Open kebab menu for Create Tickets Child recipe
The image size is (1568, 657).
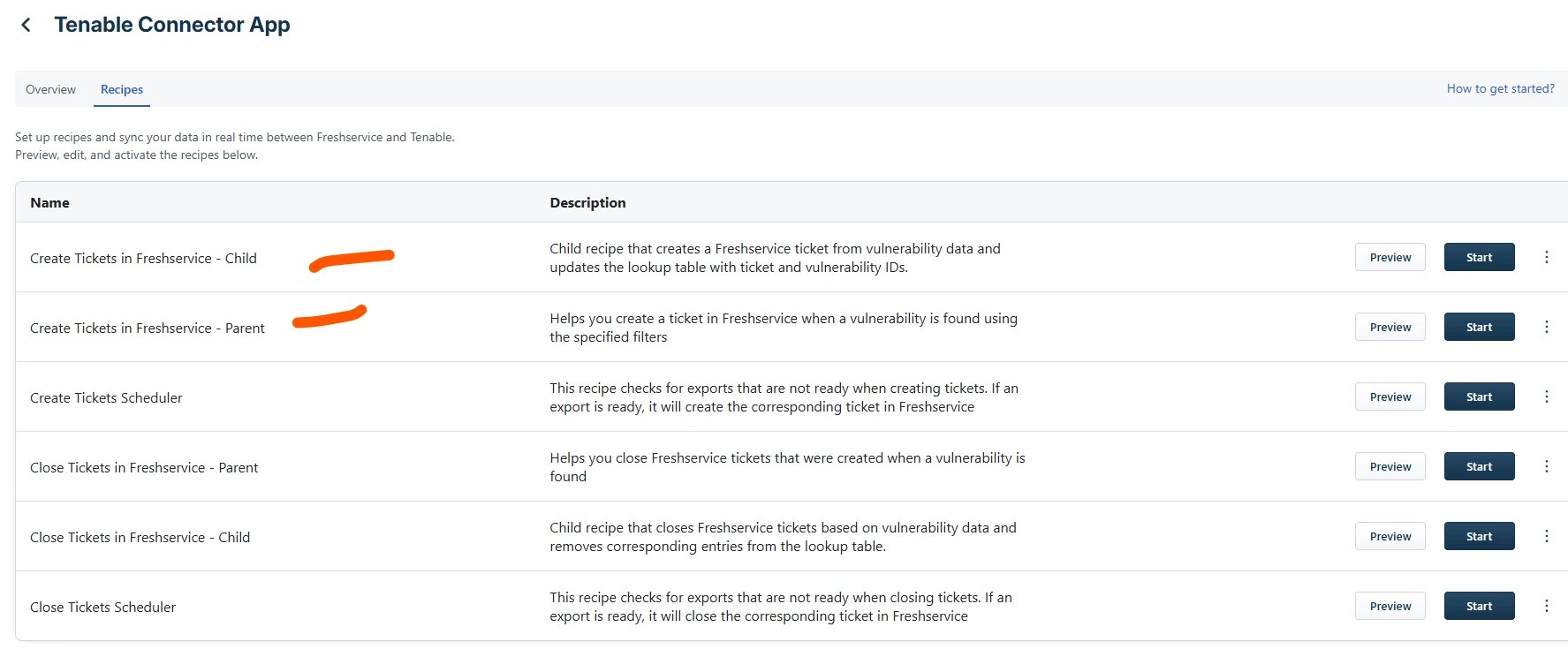tap(1546, 257)
